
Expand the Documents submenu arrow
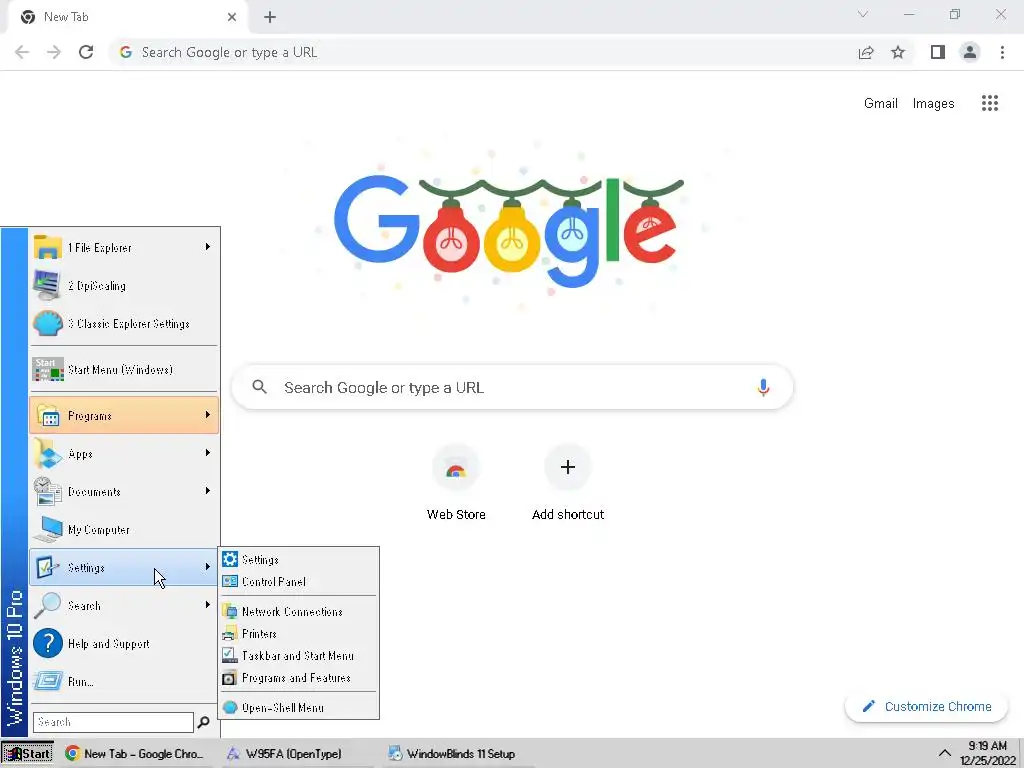click(208, 490)
